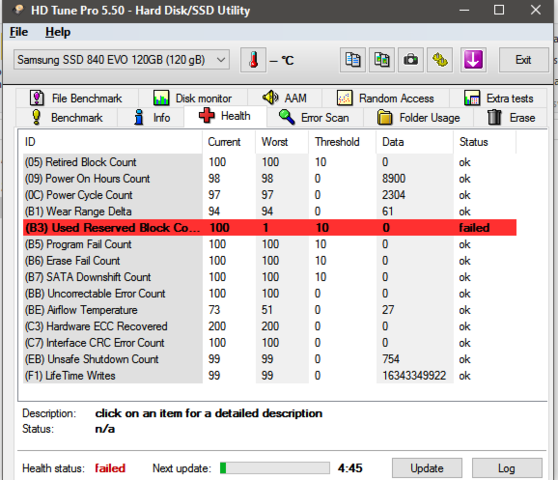Open the options gear icon

440,60
